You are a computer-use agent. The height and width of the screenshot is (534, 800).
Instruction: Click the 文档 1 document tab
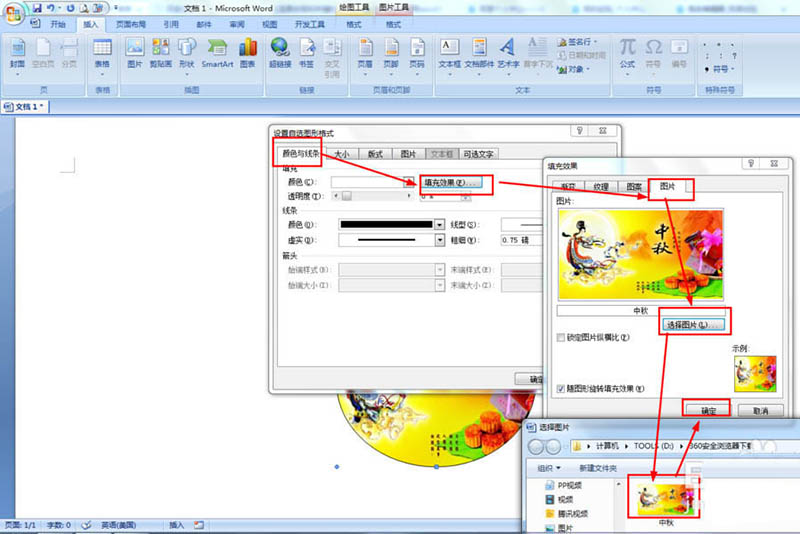pos(26,107)
